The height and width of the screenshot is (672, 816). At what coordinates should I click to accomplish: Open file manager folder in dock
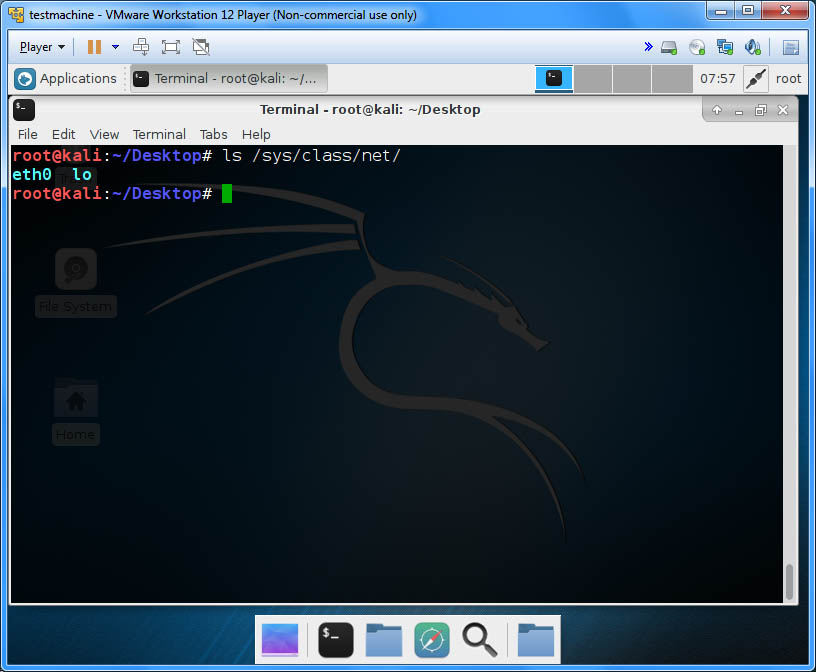384,640
